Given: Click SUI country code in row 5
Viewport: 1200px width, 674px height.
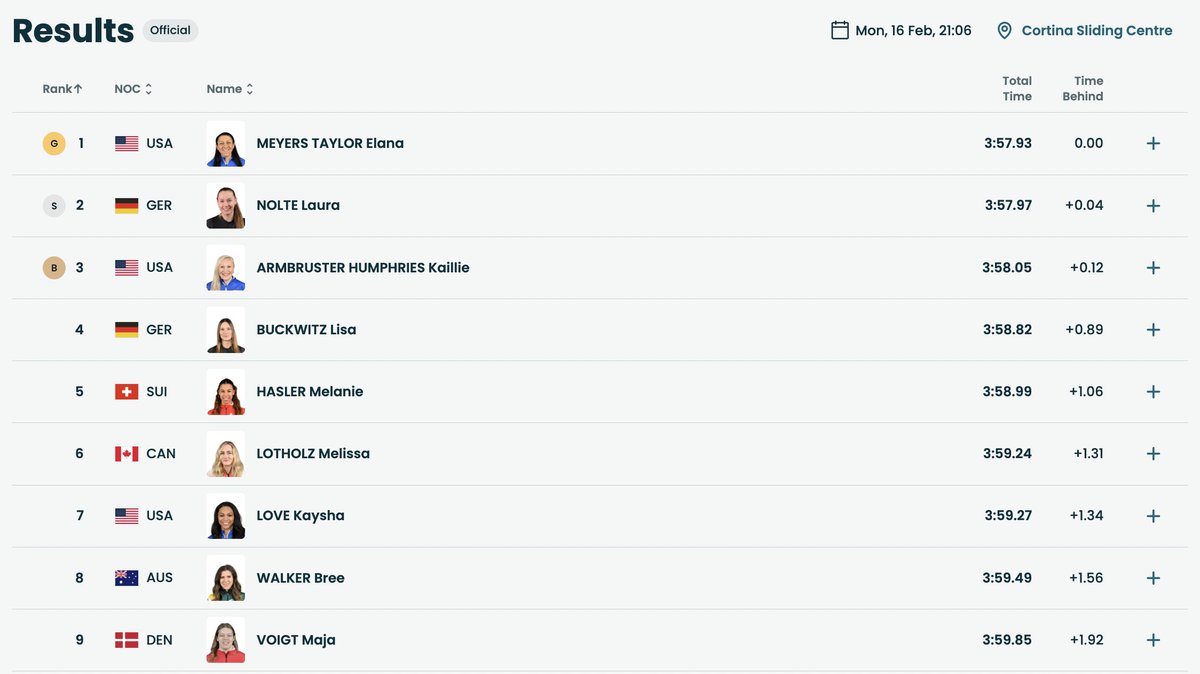Looking at the screenshot, I should pos(157,391).
